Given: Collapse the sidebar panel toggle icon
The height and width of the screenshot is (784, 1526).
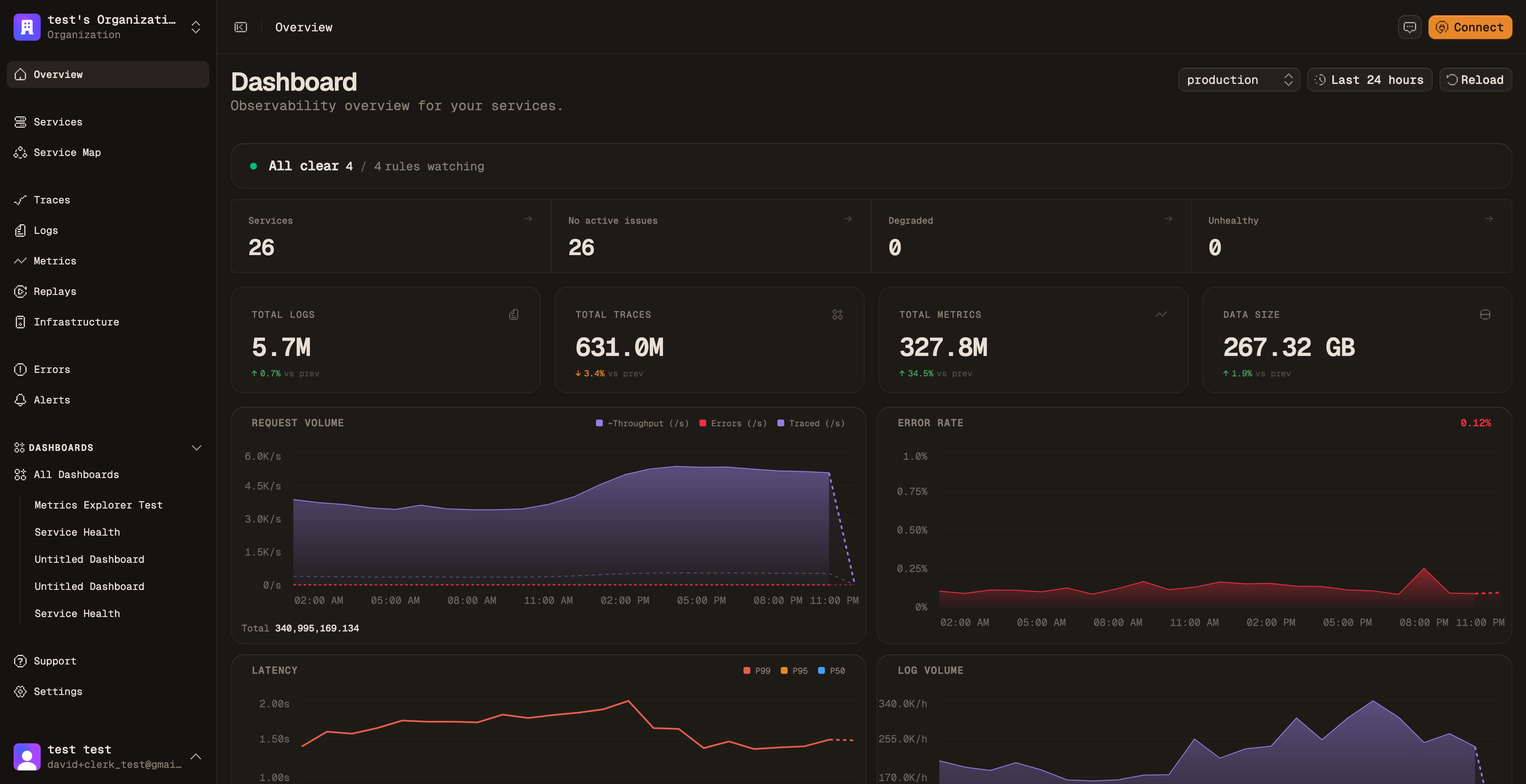Looking at the screenshot, I should coord(240,27).
